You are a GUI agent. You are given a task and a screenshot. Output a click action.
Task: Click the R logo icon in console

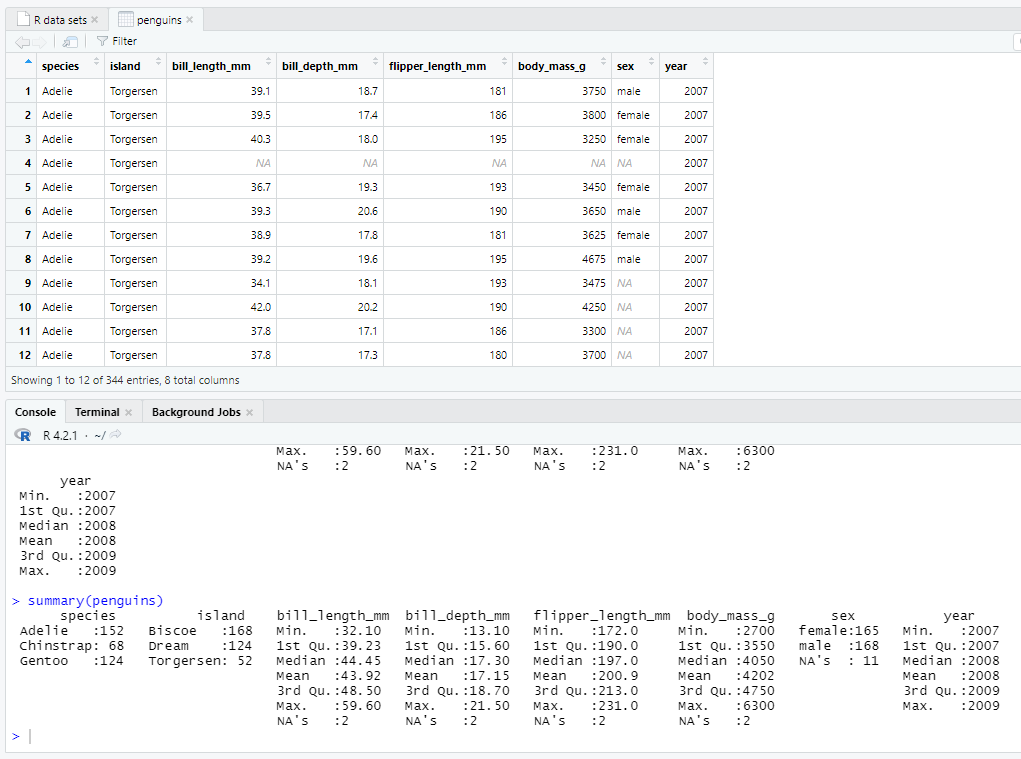pyautogui.click(x=23, y=435)
